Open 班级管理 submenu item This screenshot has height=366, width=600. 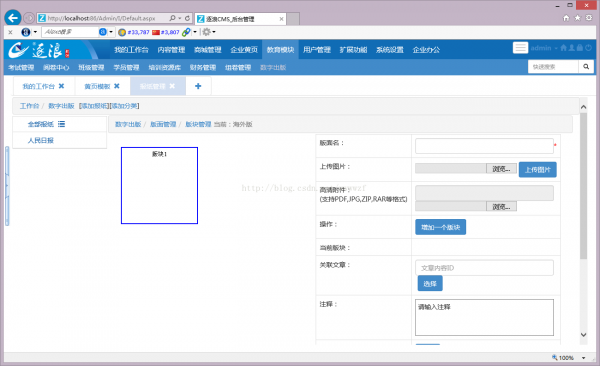(91, 68)
